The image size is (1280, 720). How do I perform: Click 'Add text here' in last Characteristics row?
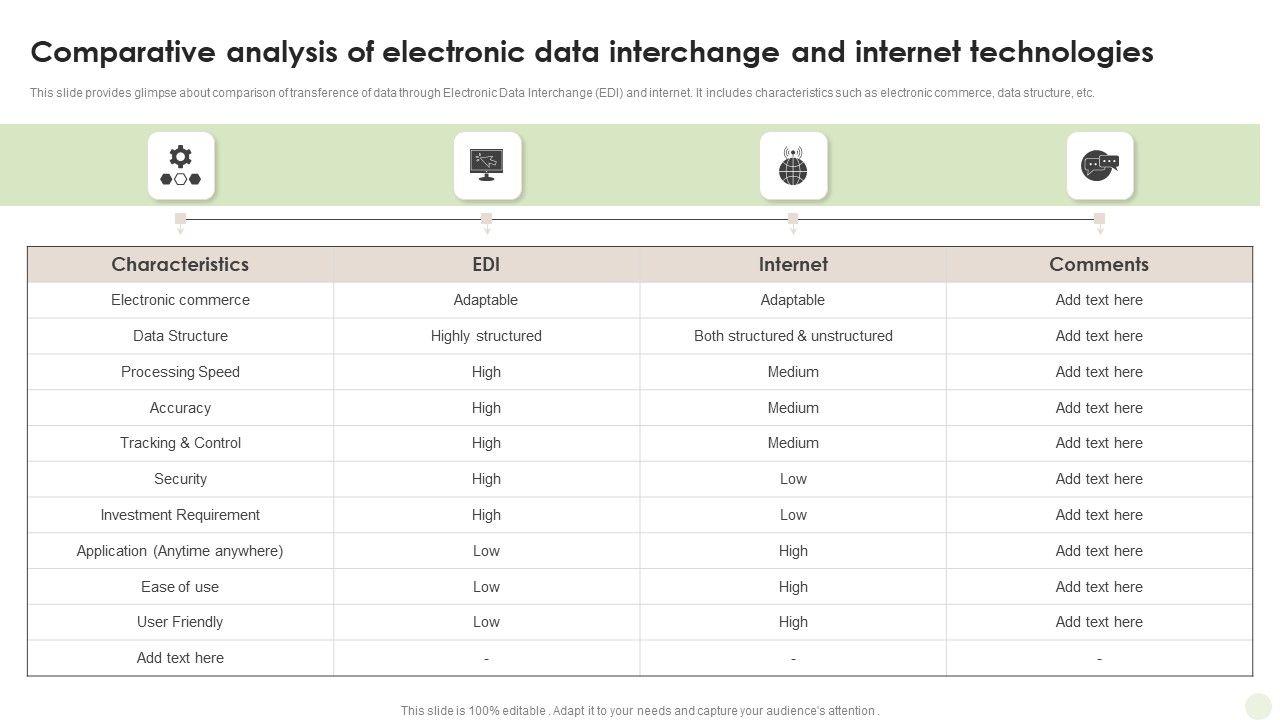[x=180, y=658]
